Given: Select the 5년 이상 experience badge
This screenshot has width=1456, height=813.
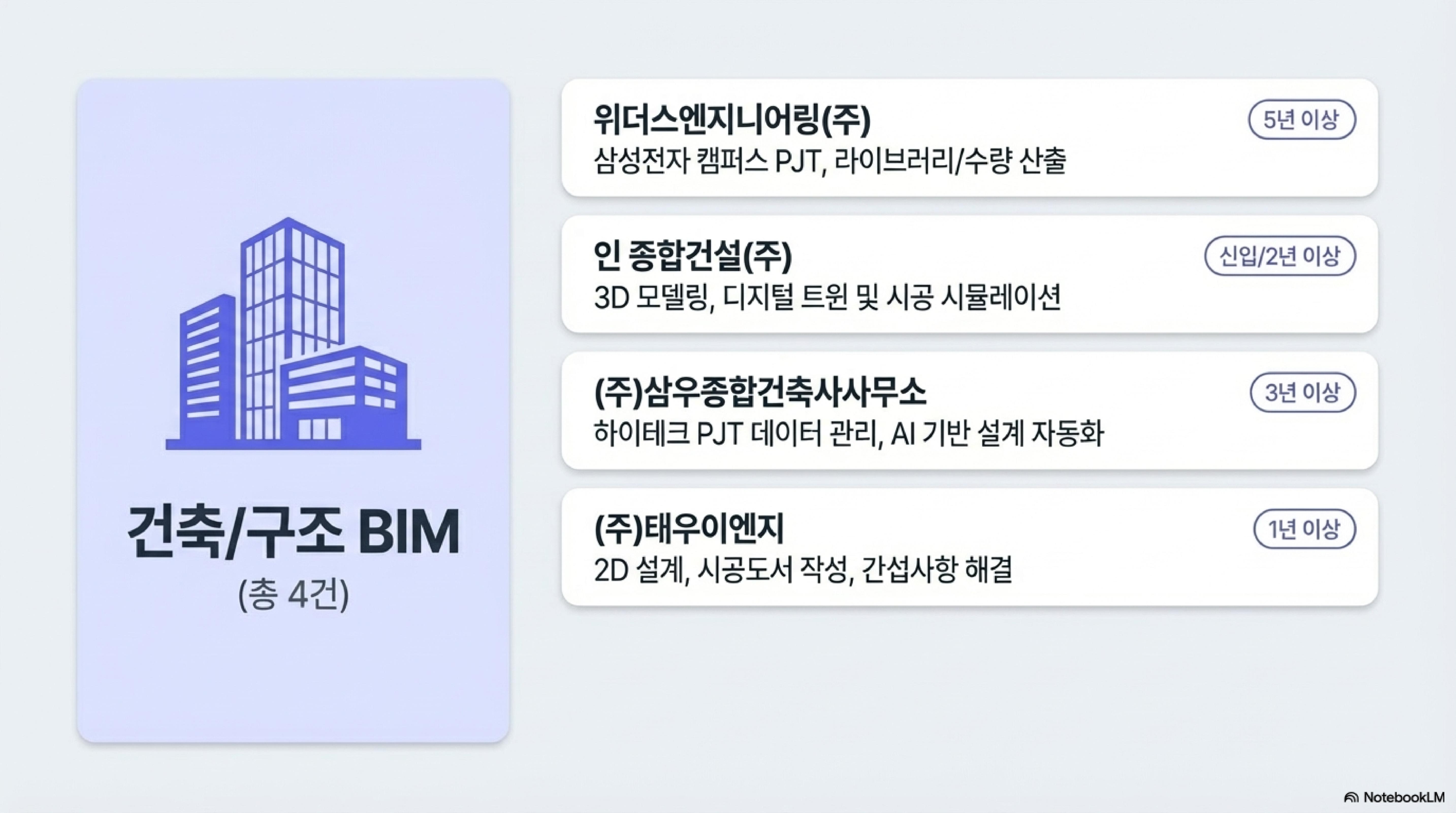Looking at the screenshot, I should click(1302, 120).
